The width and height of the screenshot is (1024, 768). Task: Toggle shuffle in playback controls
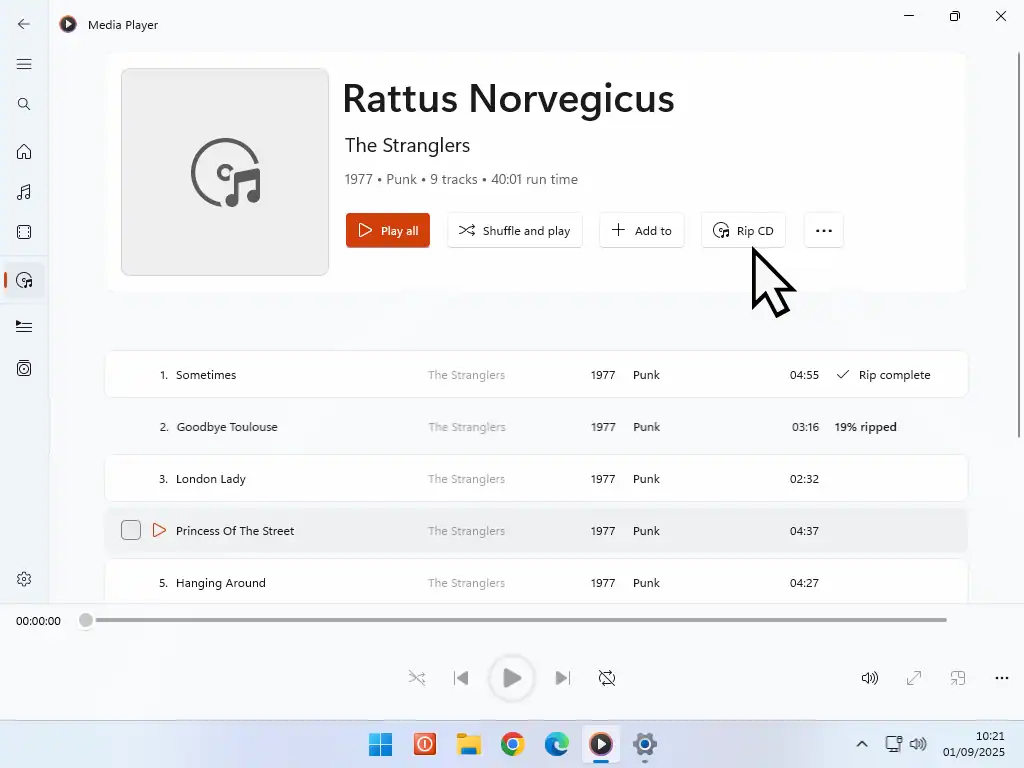417,678
